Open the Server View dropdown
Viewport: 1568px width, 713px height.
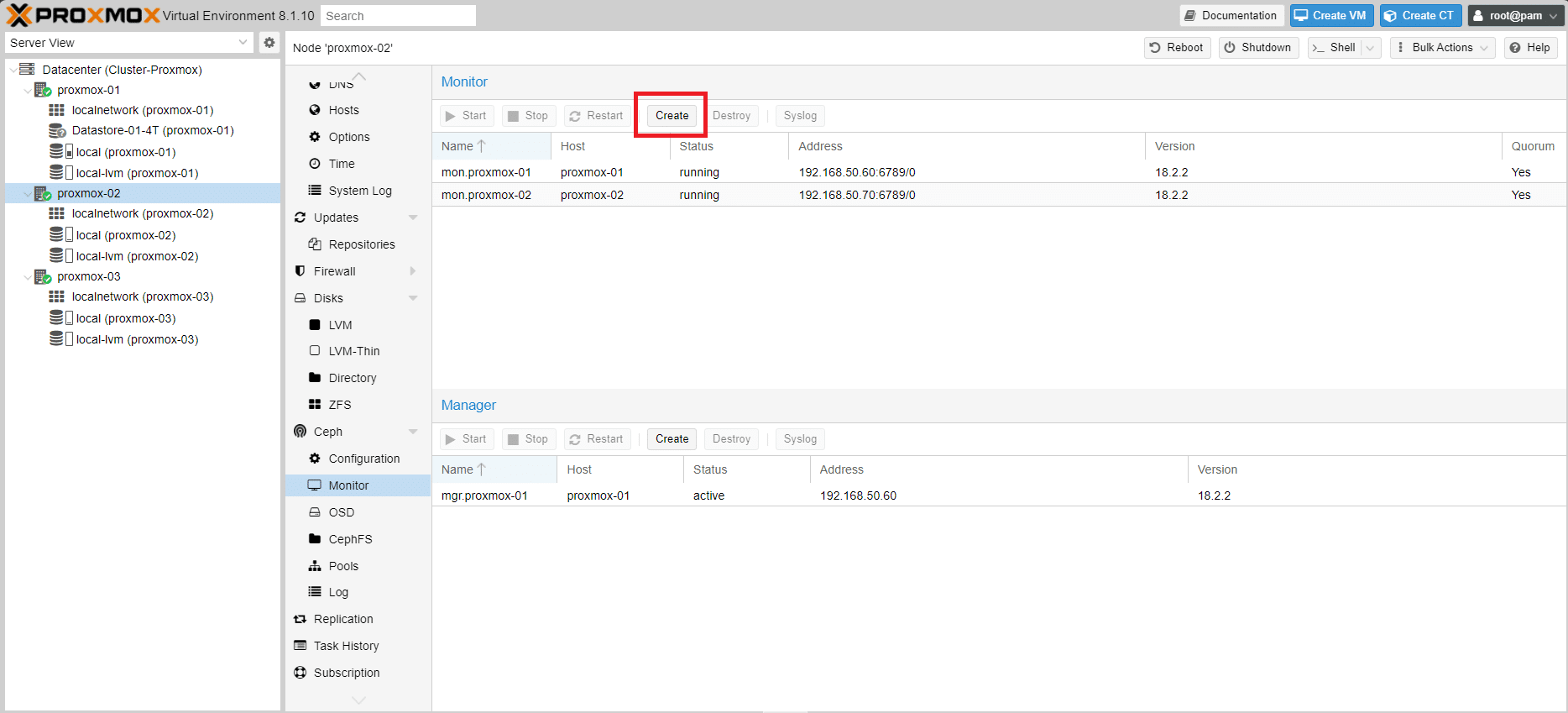pos(243,42)
